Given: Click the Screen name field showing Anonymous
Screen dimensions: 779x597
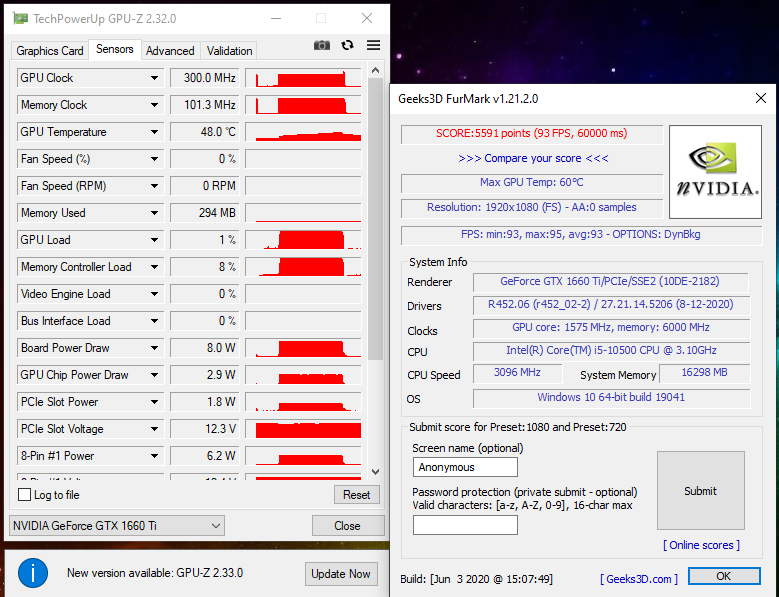Looking at the screenshot, I should [x=465, y=467].
